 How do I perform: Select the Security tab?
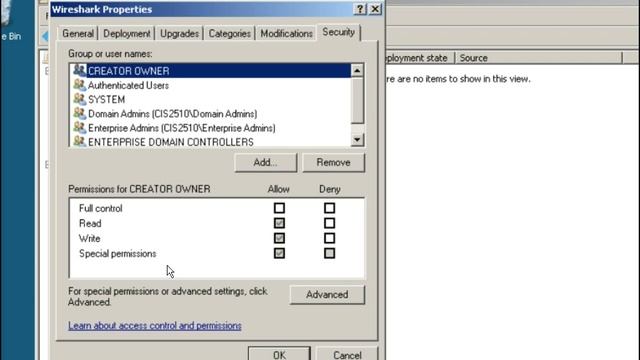tap(338, 32)
